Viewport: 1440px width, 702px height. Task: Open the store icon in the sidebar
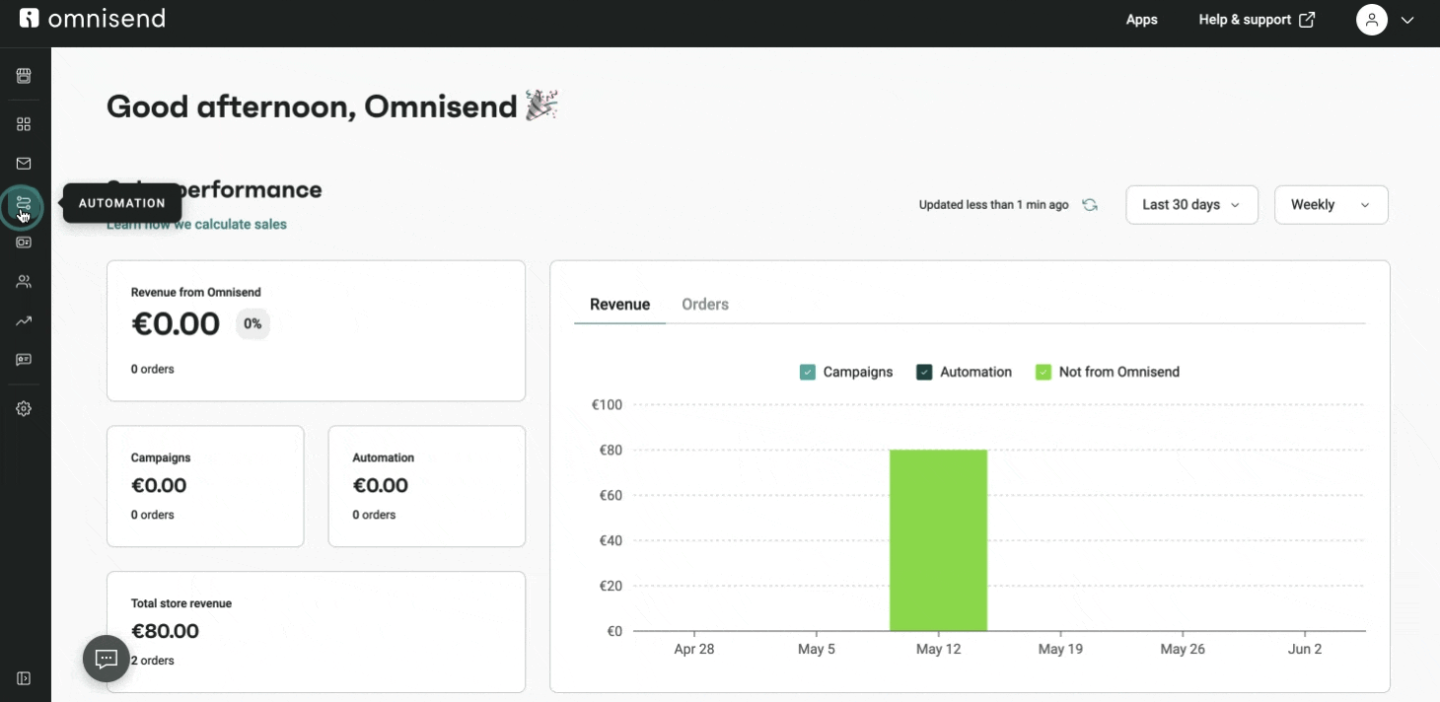(24, 76)
